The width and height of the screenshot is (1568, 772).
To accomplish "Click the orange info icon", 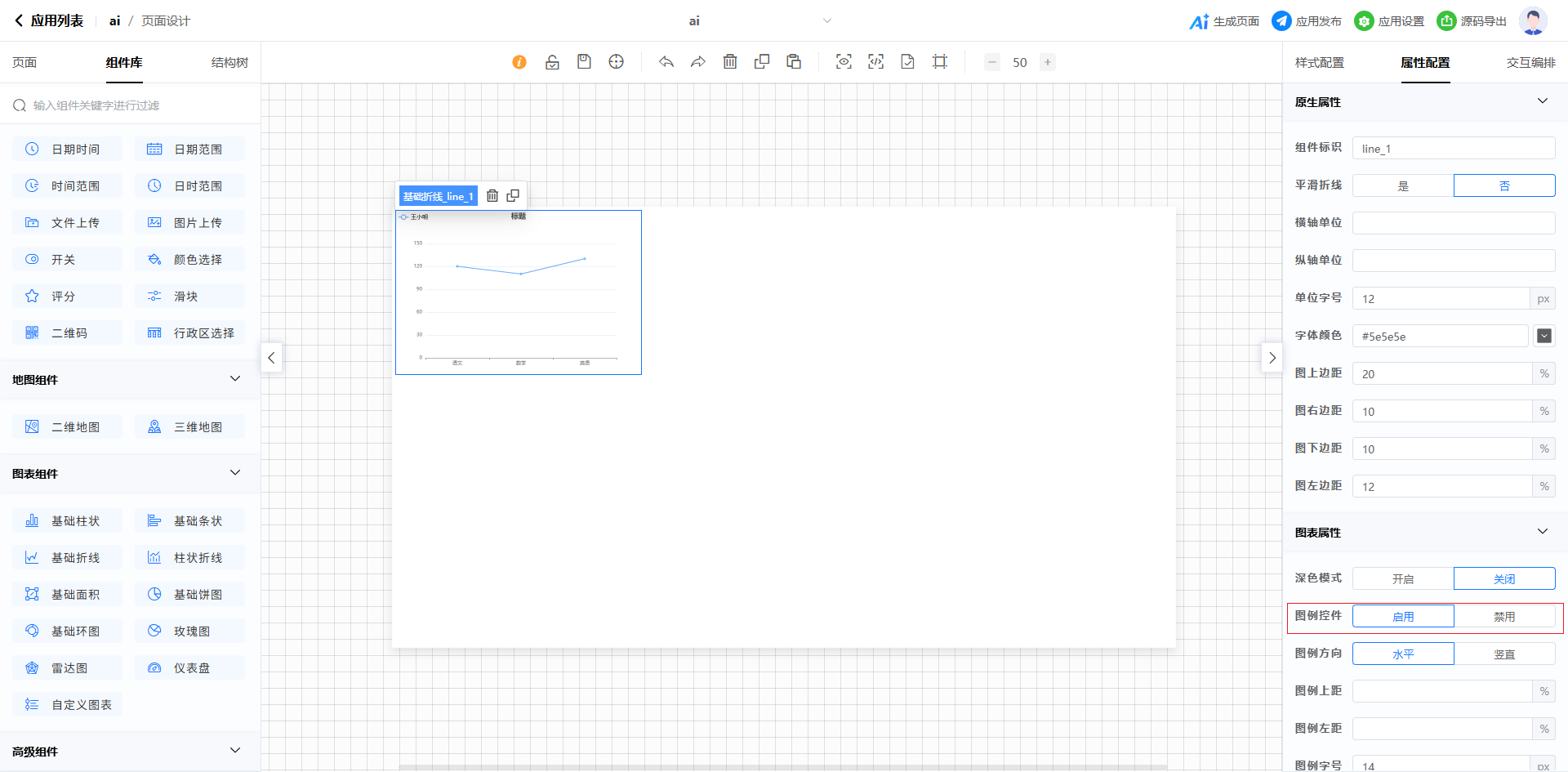I will pyautogui.click(x=519, y=62).
